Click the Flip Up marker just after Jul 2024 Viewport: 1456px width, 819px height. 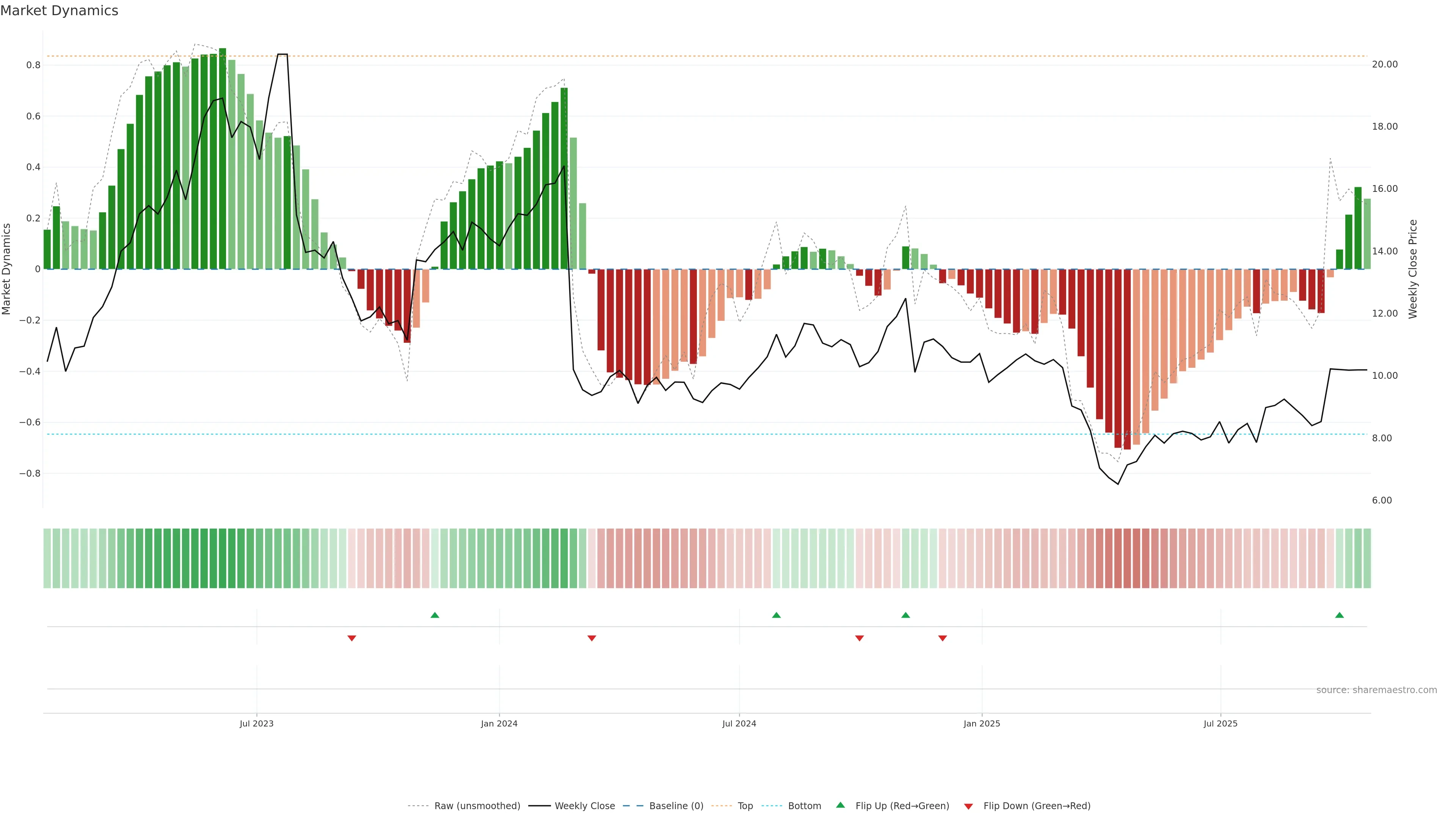776,615
